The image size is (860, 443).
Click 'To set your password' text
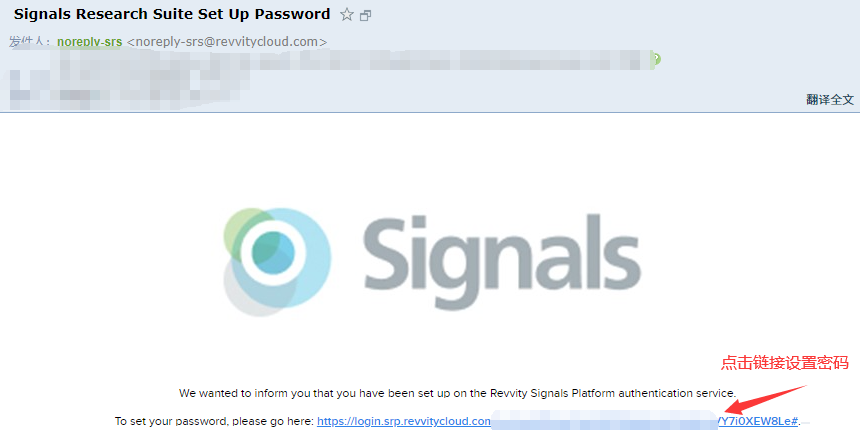[214, 422]
